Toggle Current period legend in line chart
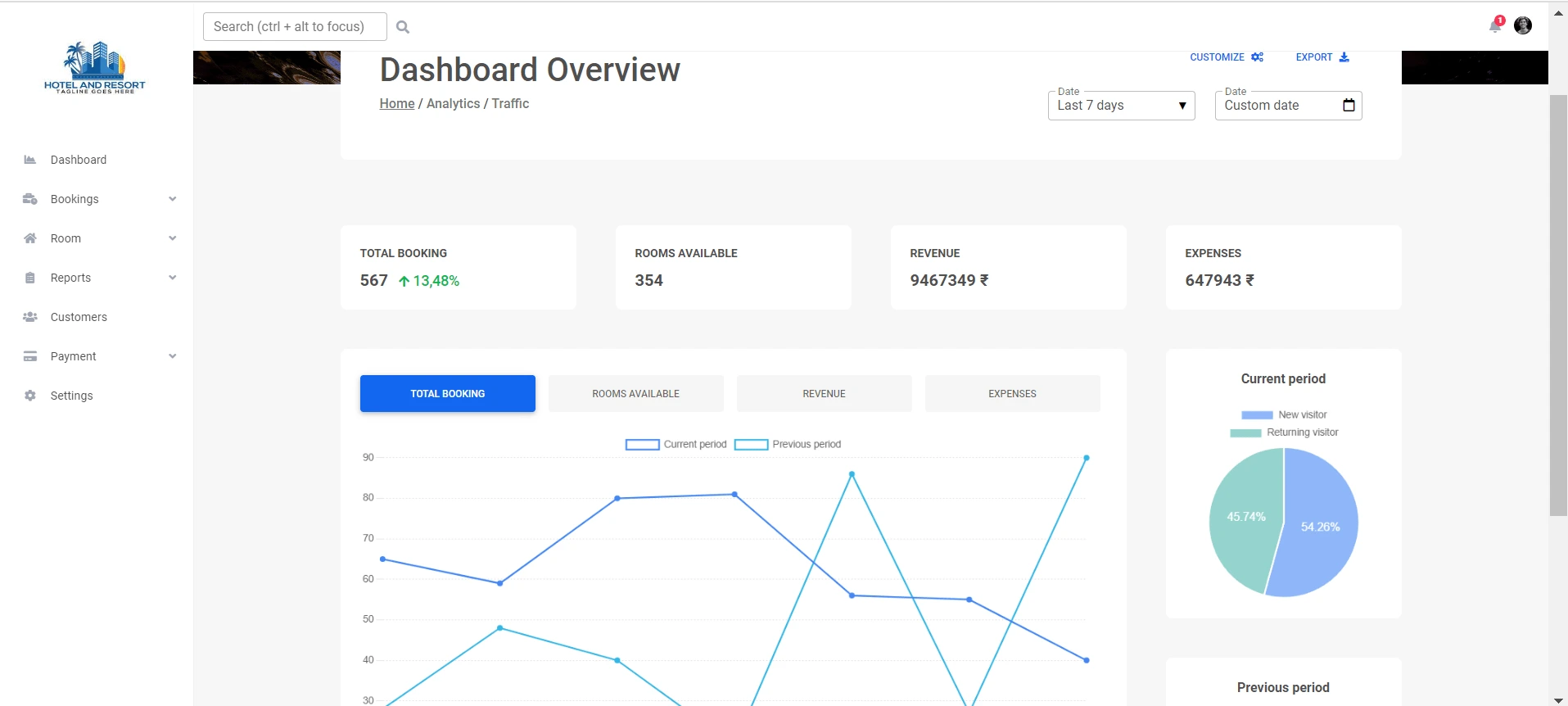This screenshot has width=1568, height=706. click(x=676, y=444)
